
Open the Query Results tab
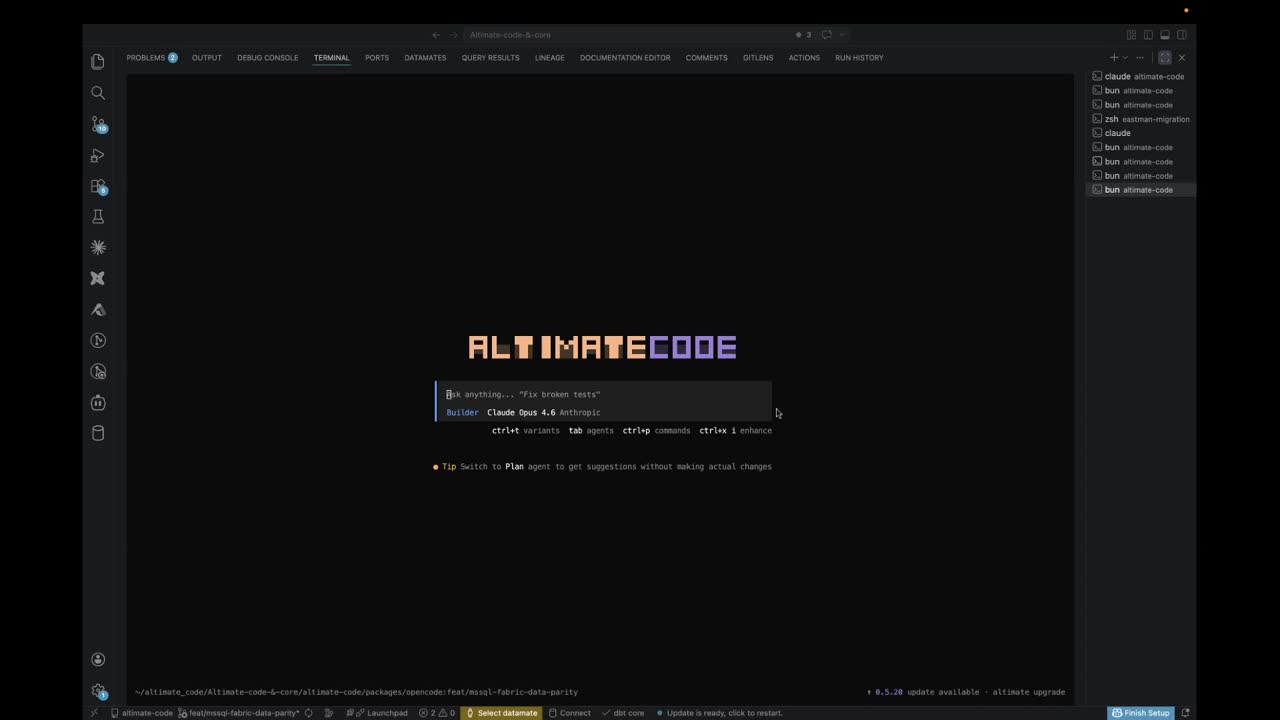click(490, 58)
